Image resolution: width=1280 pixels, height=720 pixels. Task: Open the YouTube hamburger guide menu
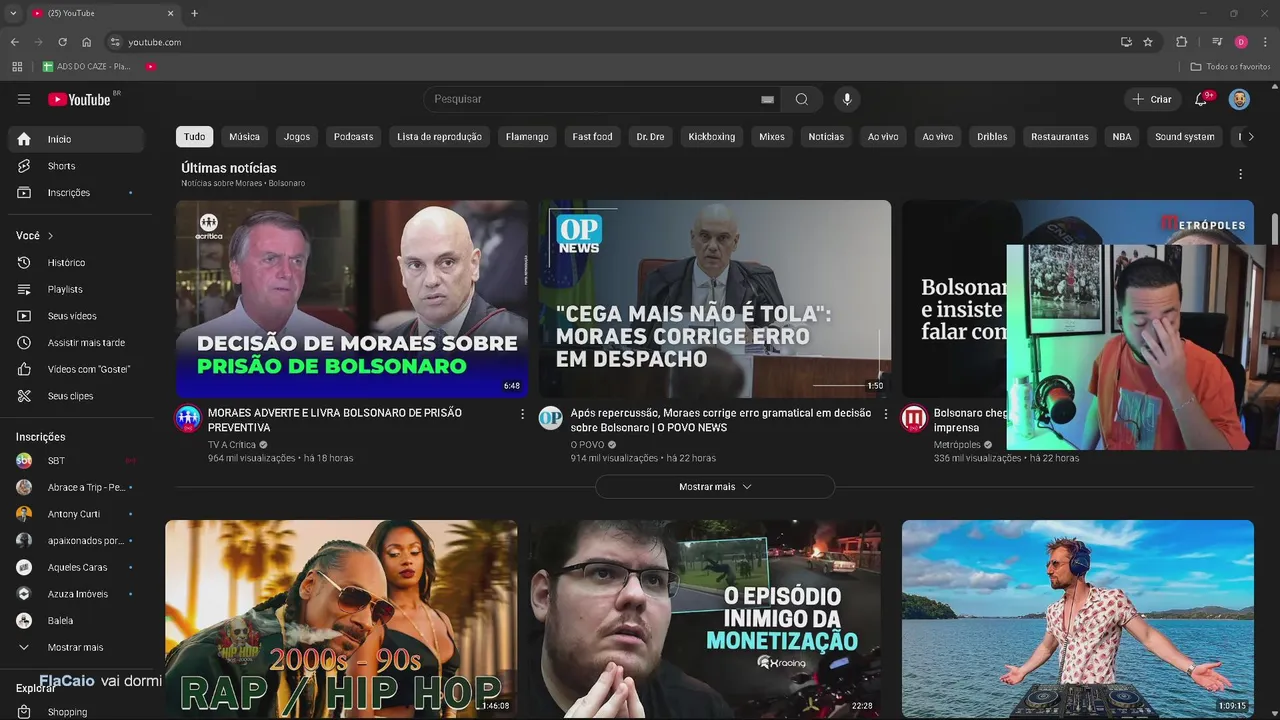(24, 99)
